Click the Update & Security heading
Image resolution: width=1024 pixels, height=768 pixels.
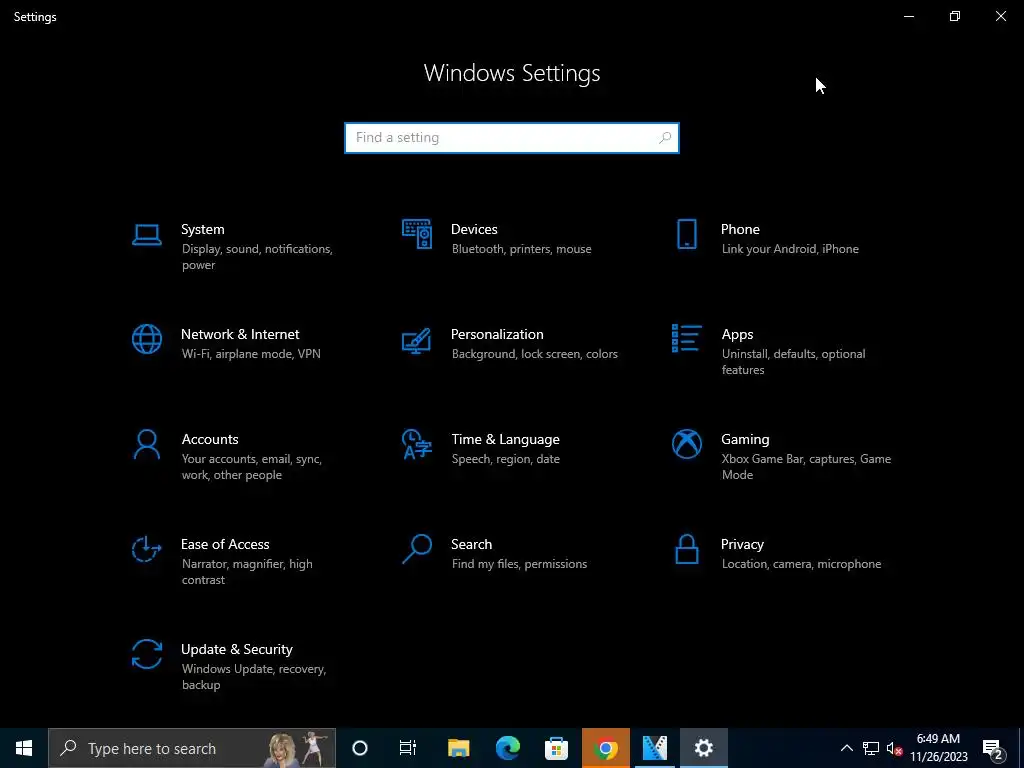pos(236,650)
